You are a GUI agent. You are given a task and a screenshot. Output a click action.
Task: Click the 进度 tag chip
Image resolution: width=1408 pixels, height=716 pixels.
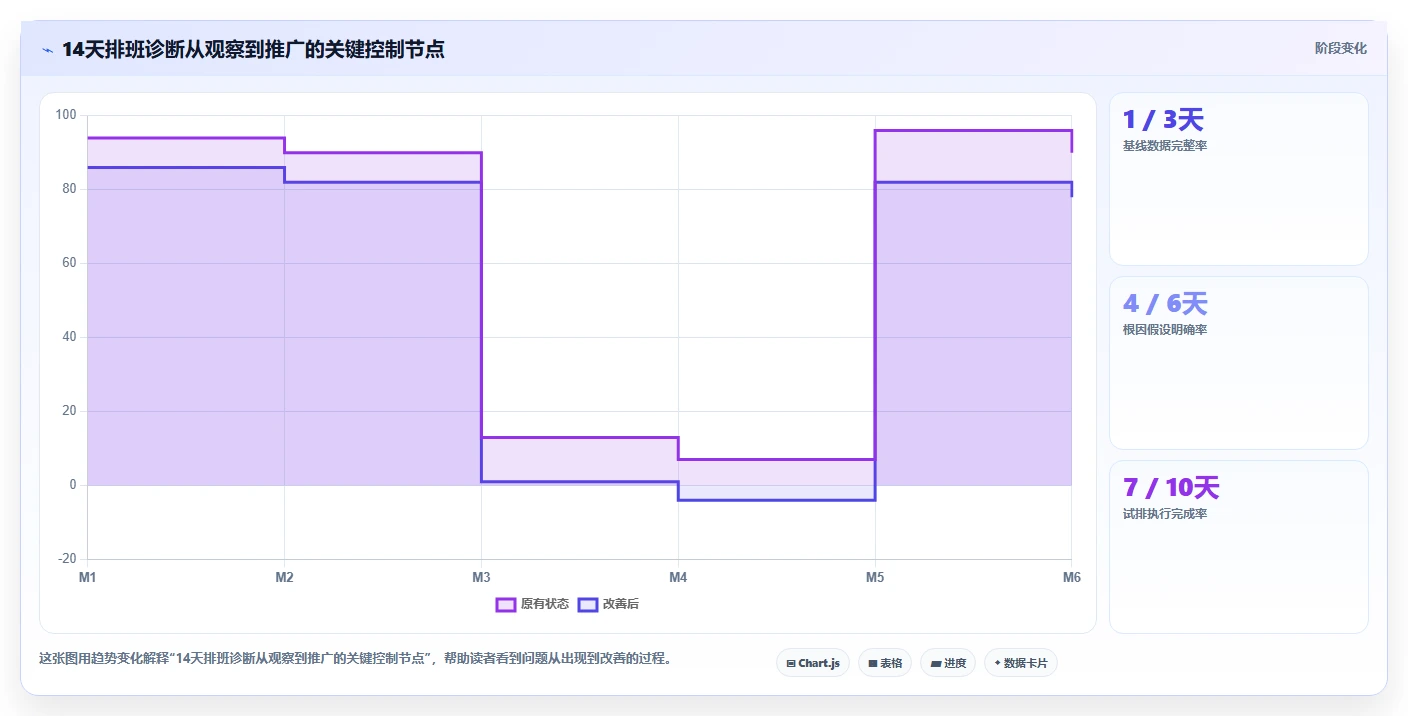(x=948, y=663)
